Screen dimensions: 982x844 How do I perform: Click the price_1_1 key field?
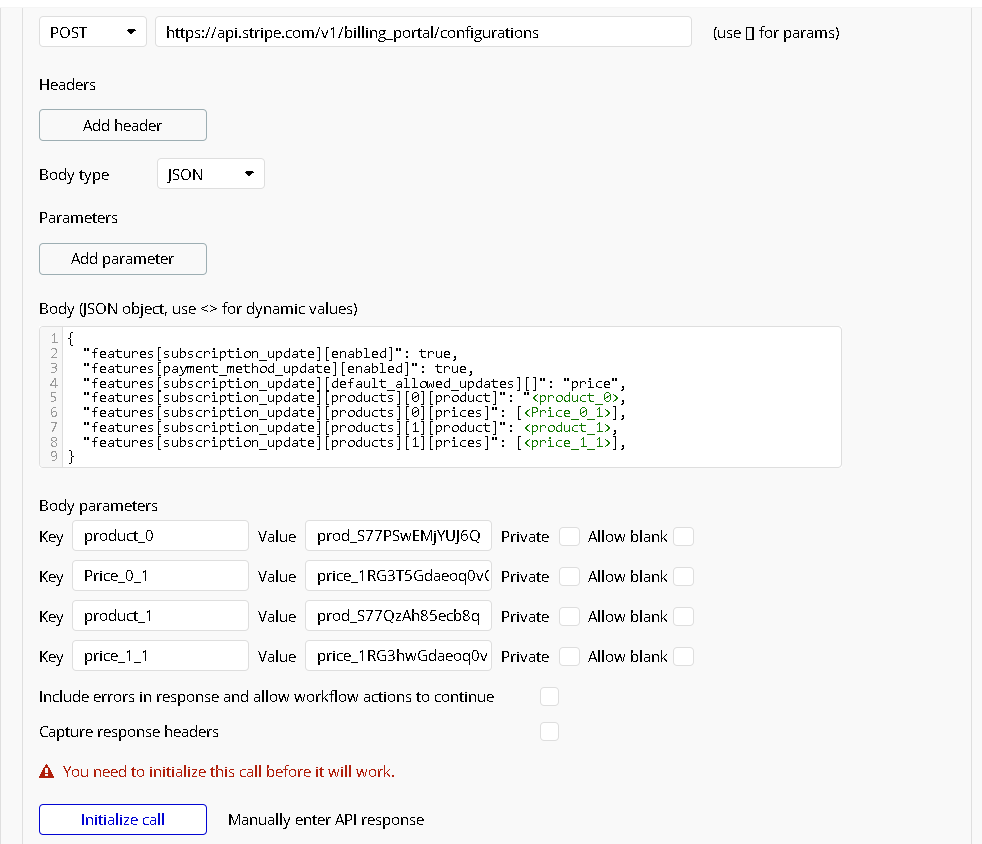click(160, 656)
